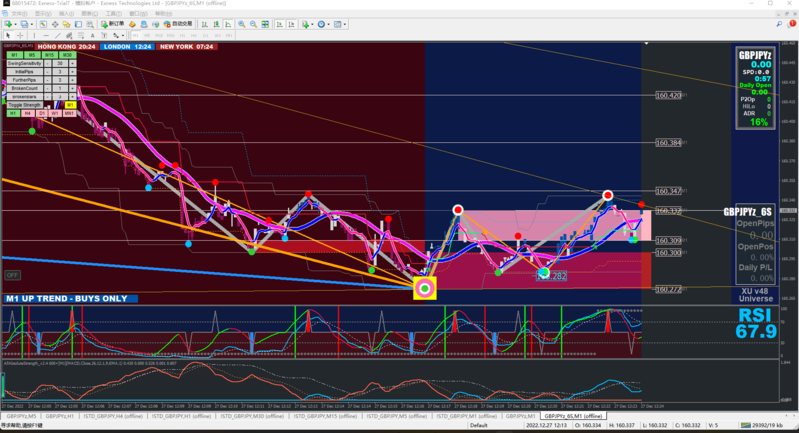Open the search icon at top right
The height and width of the screenshot is (433, 799).
(779, 24)
